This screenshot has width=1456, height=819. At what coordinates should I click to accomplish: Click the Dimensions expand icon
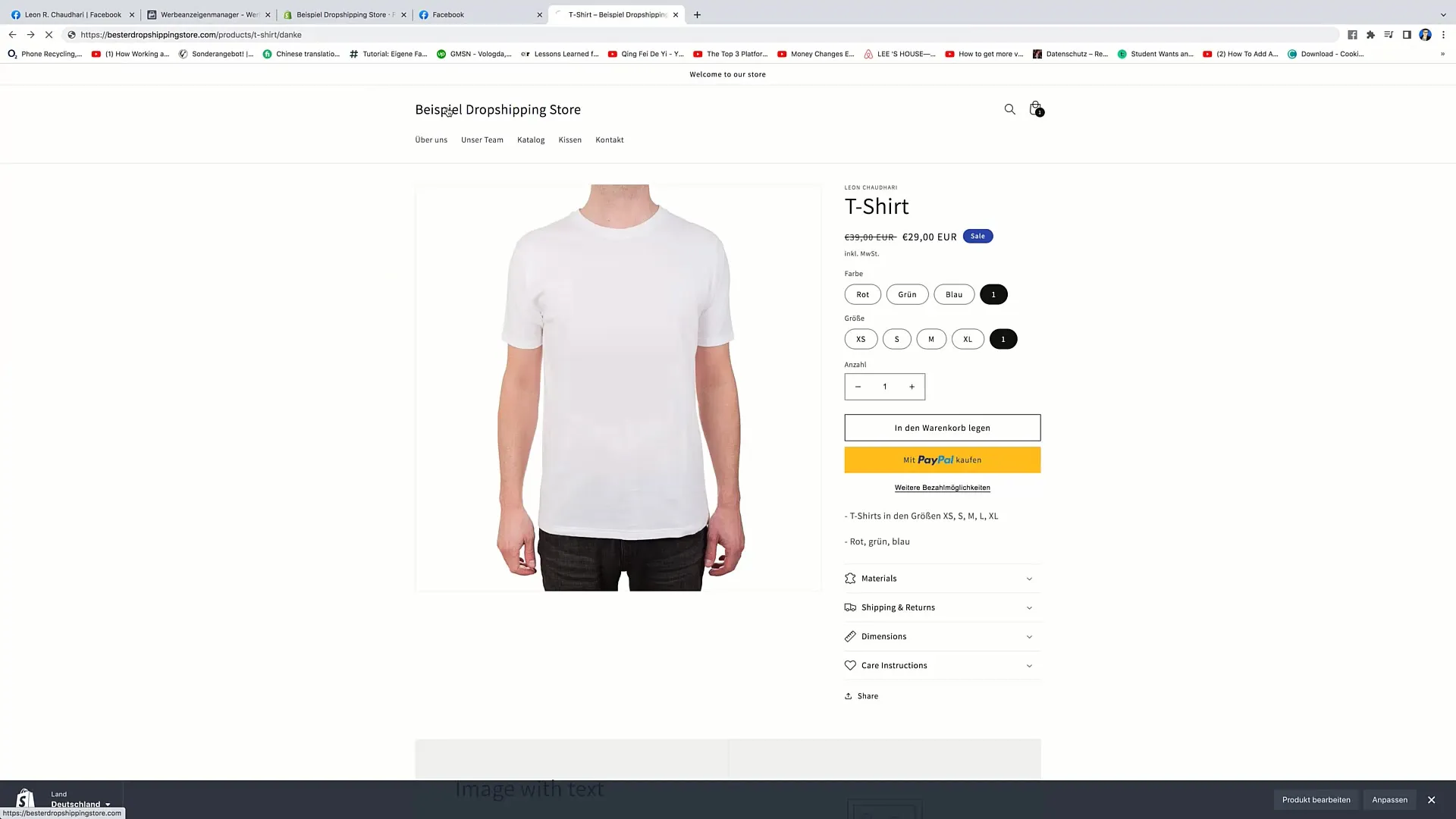1028,636
